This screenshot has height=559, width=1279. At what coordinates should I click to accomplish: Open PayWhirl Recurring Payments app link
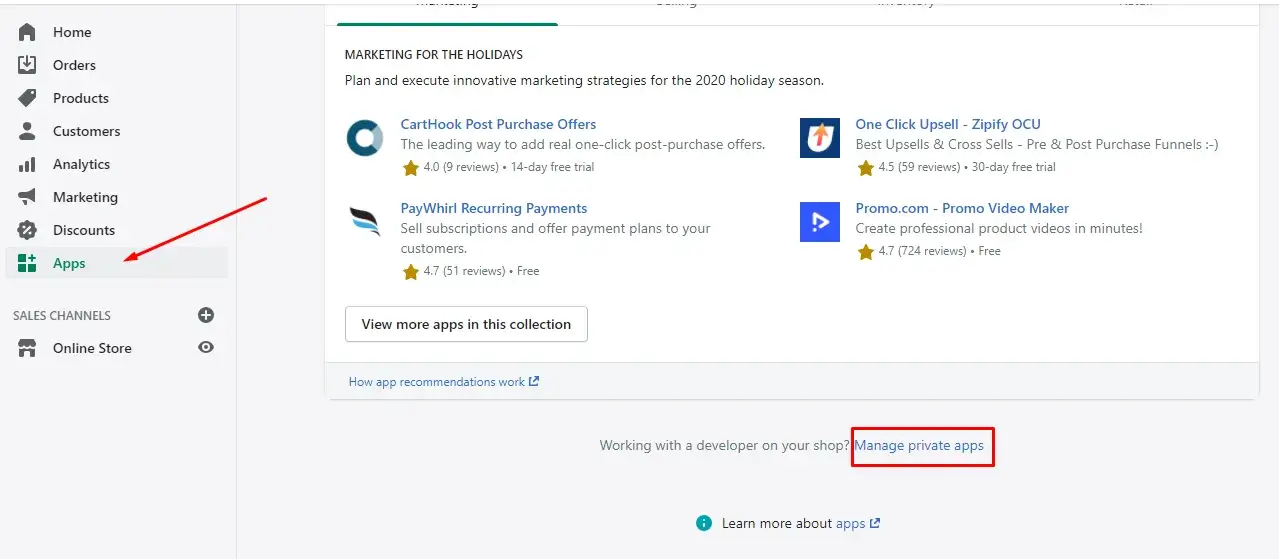coord(493,208)
